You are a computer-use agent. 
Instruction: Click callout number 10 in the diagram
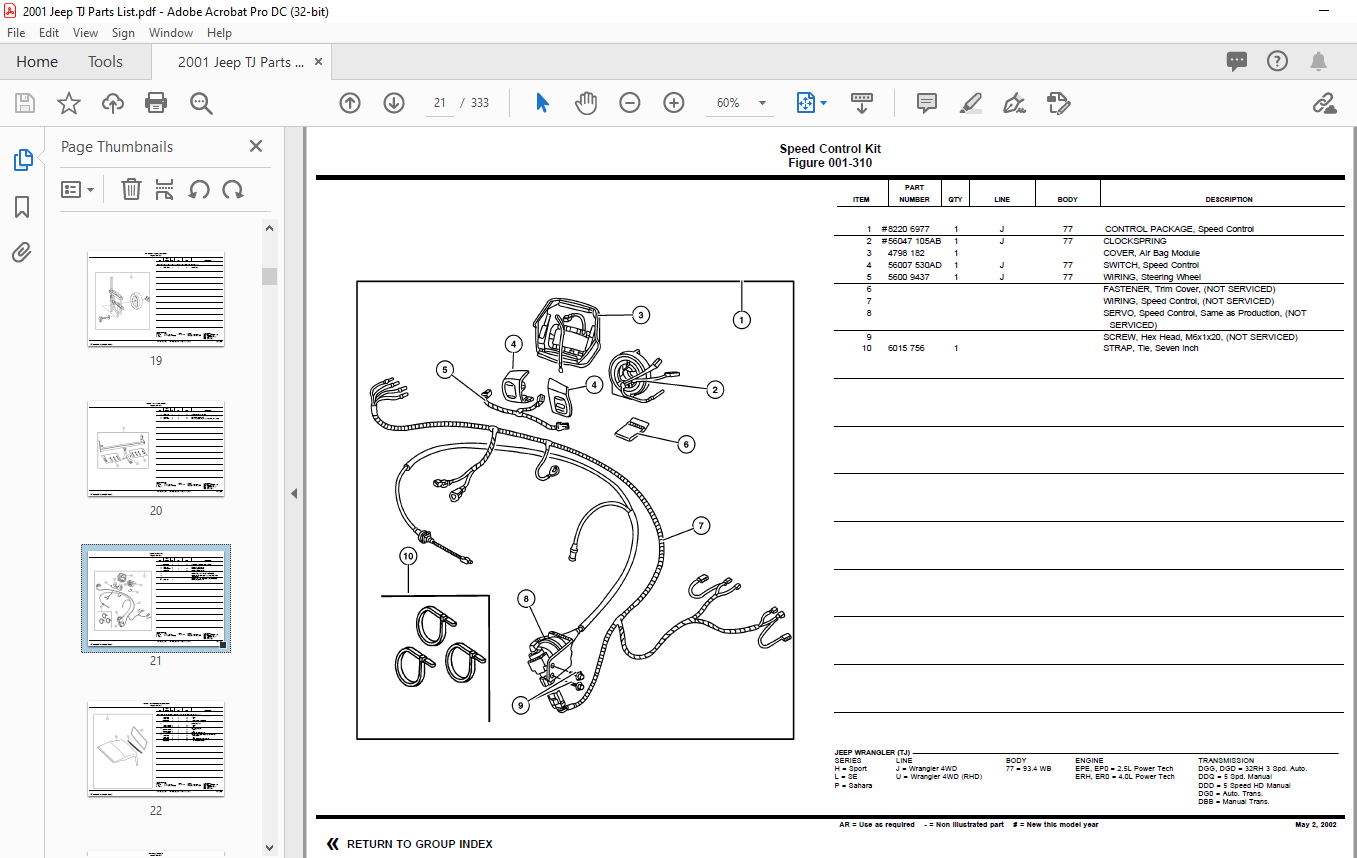[x=408, y=555]
